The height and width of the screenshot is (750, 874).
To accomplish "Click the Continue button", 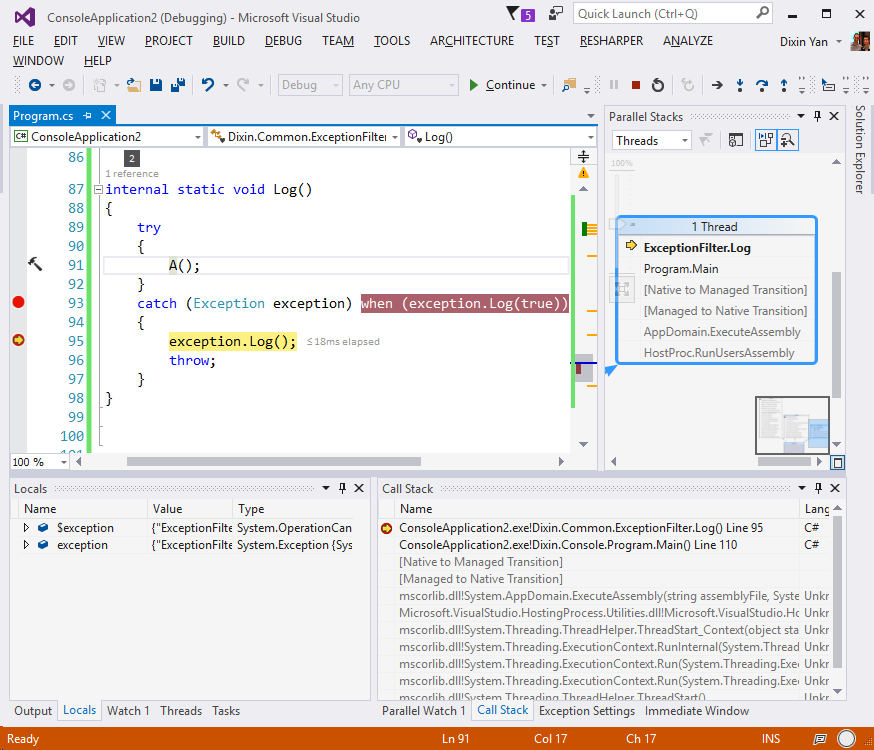I will tap(502, 85).
